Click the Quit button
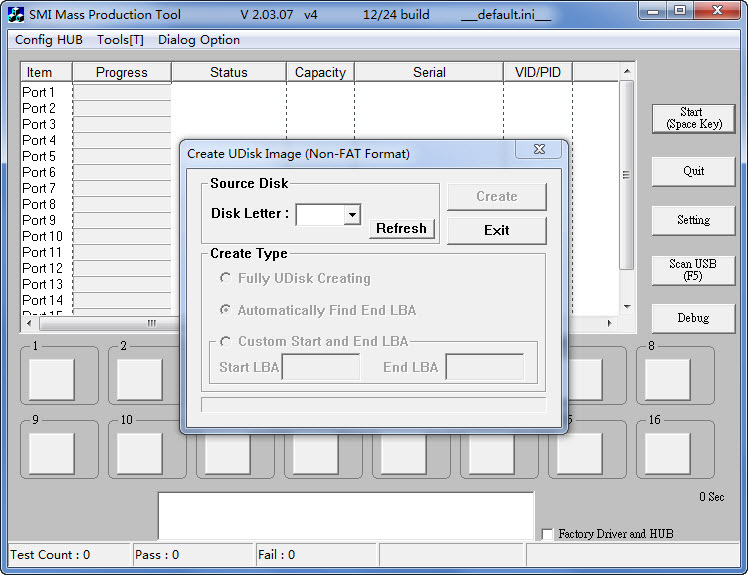Viewport: 748px width, 575px height. (694, 171)
